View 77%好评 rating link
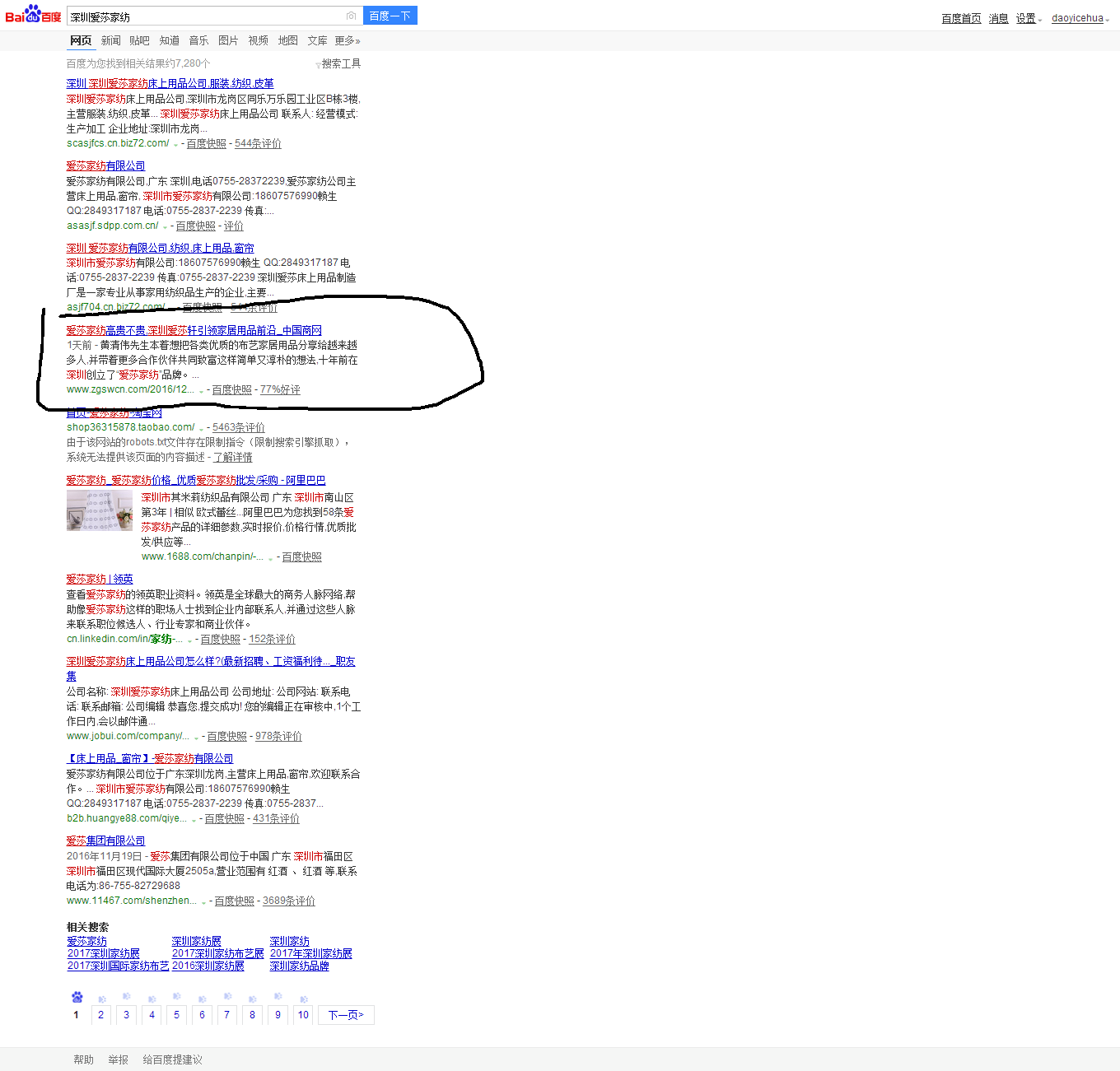The height and width of the screenshot is (1071, 1120). pos(280,389)
